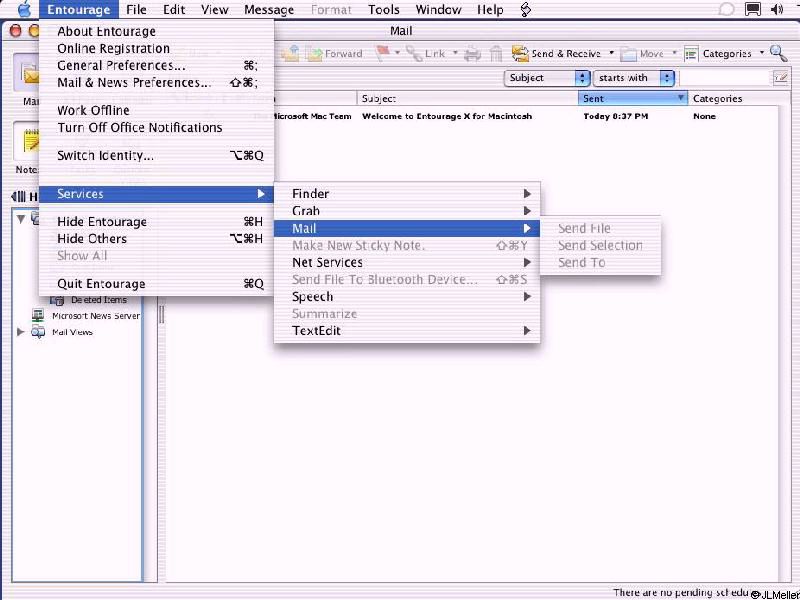The height and width of the screenshot is (600, 800).
Task: Click the Forward toolbar button
Action: point(335,53)
